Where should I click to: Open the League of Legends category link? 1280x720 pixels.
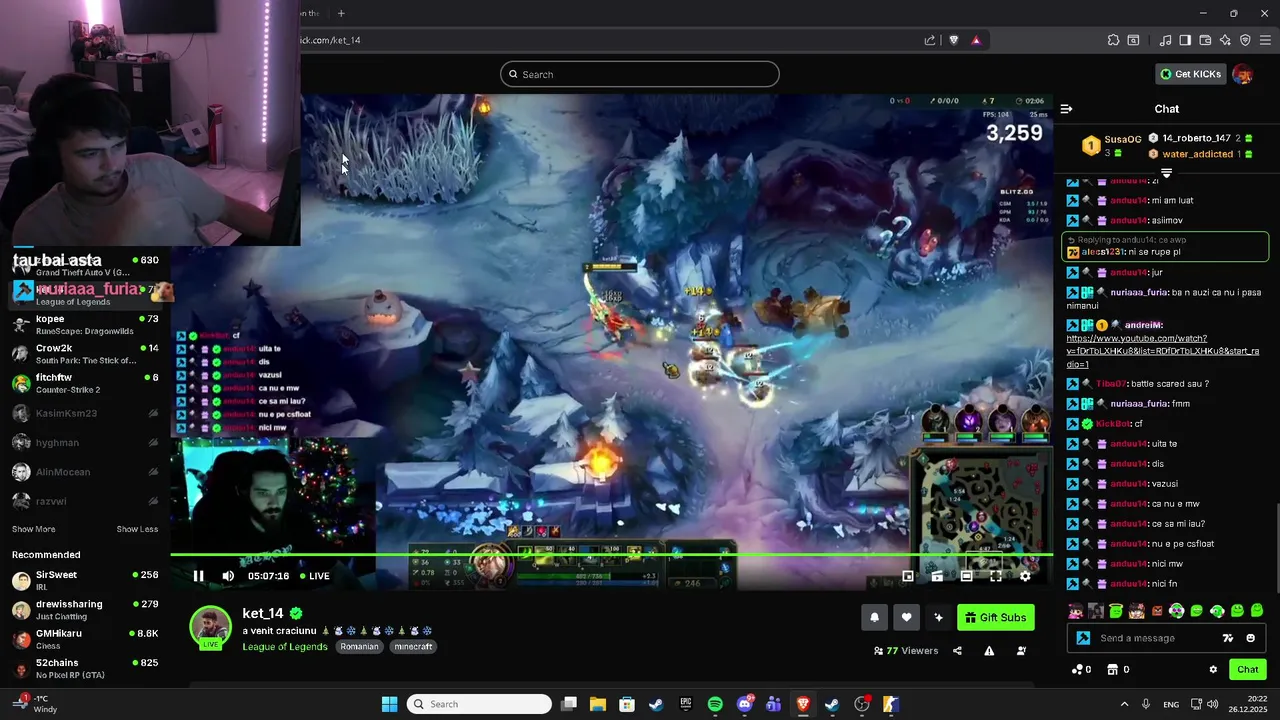[285, 647]
